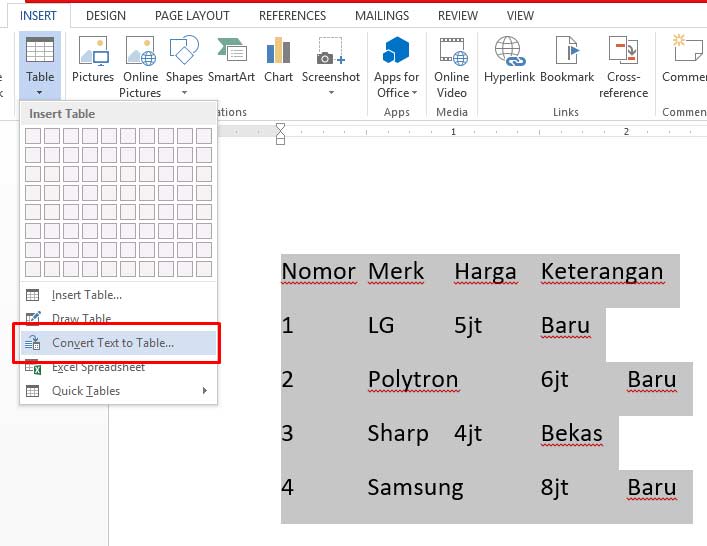Insert a picture with Pictures button
Image resolution: width=707 pixels, height=546 pixels.
pos(93,60)
